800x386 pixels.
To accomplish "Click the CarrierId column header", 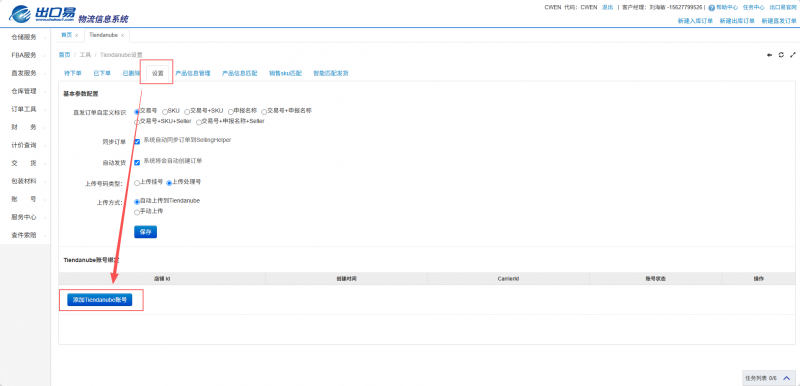I will (x=508, y=279).
